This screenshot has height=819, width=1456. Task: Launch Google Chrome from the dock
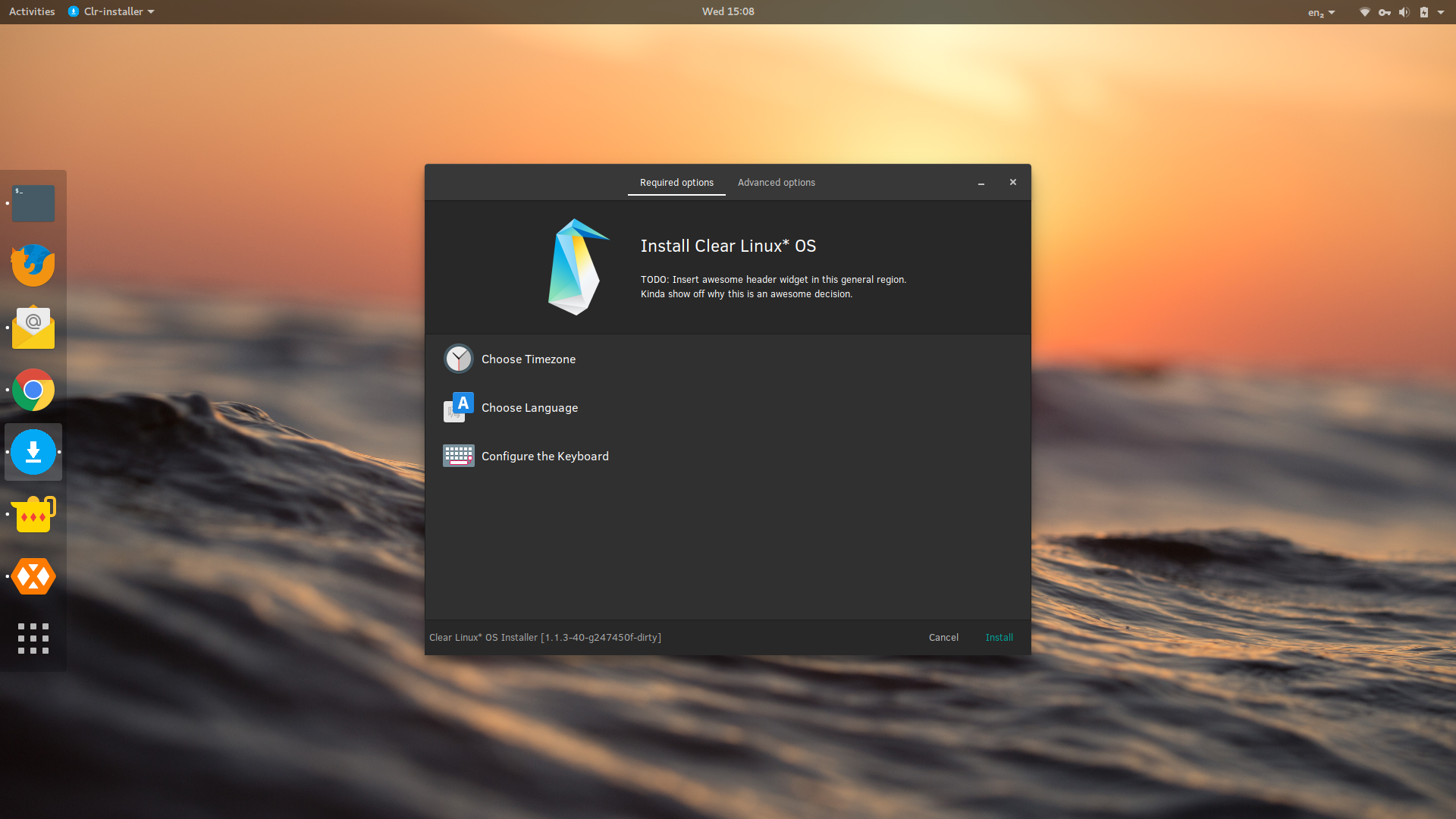33,390
